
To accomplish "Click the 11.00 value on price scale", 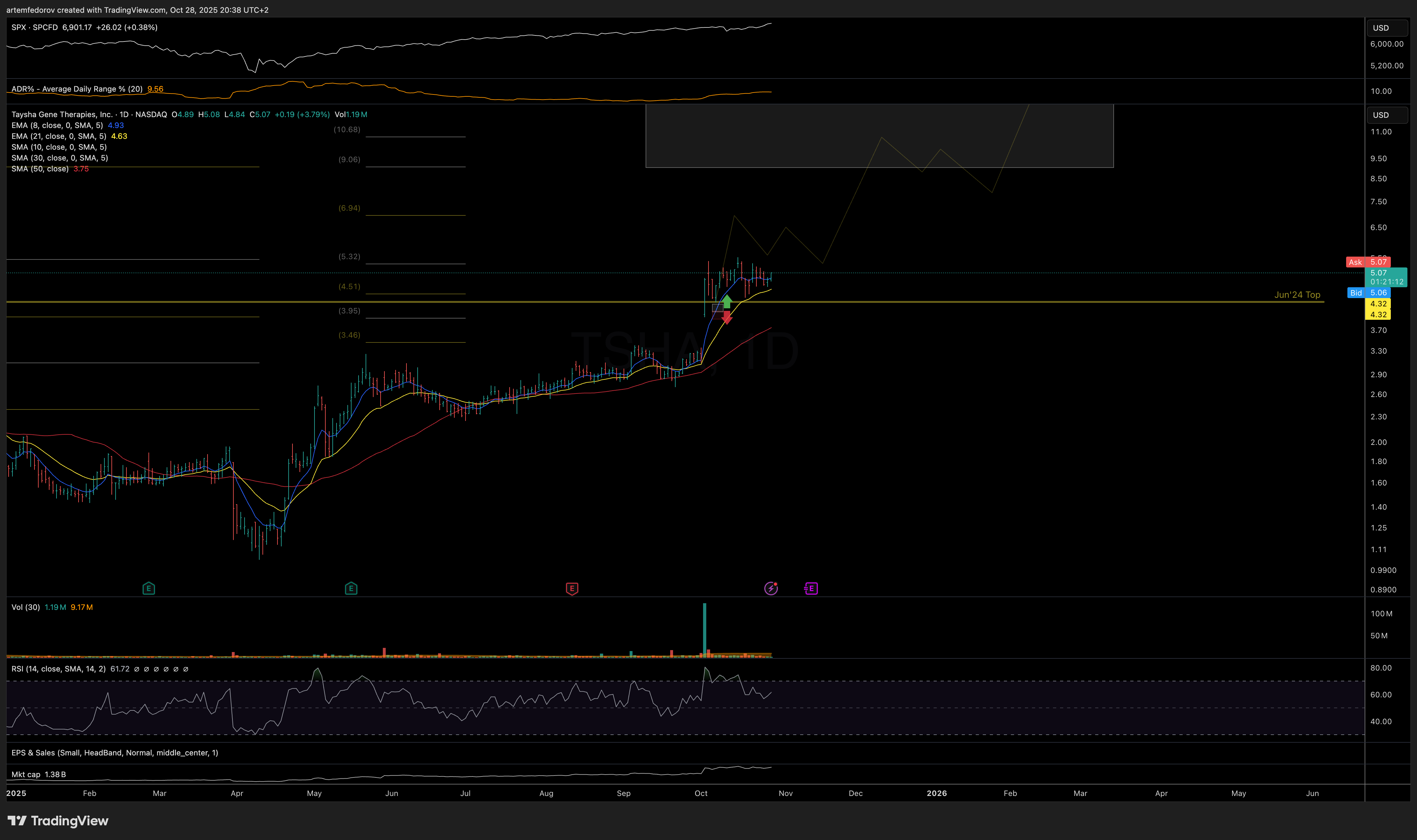I will click(1381, 132).
